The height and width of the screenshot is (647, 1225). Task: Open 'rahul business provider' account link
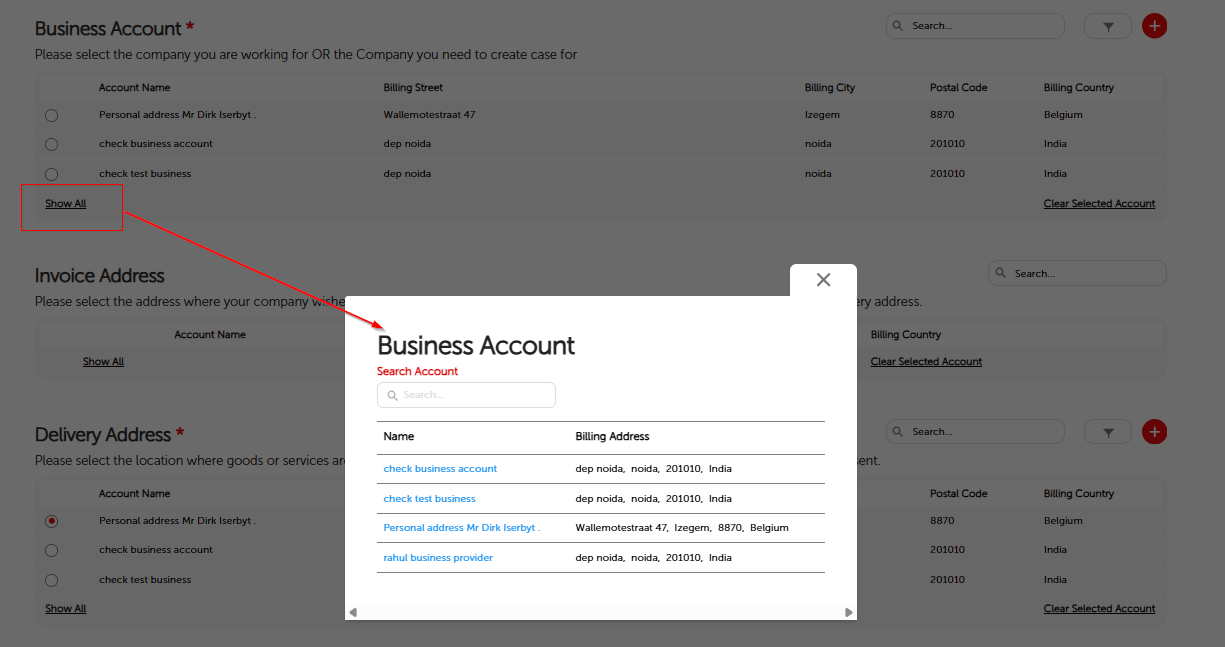coord(438,558)
